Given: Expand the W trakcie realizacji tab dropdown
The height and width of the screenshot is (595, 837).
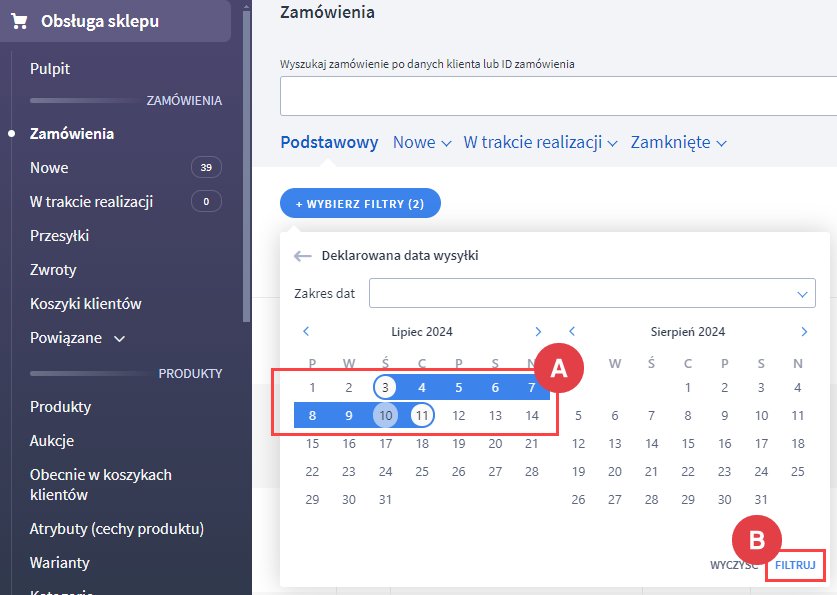Looking at the screenshot, I should pyautogui.click(x=540, y=142).
